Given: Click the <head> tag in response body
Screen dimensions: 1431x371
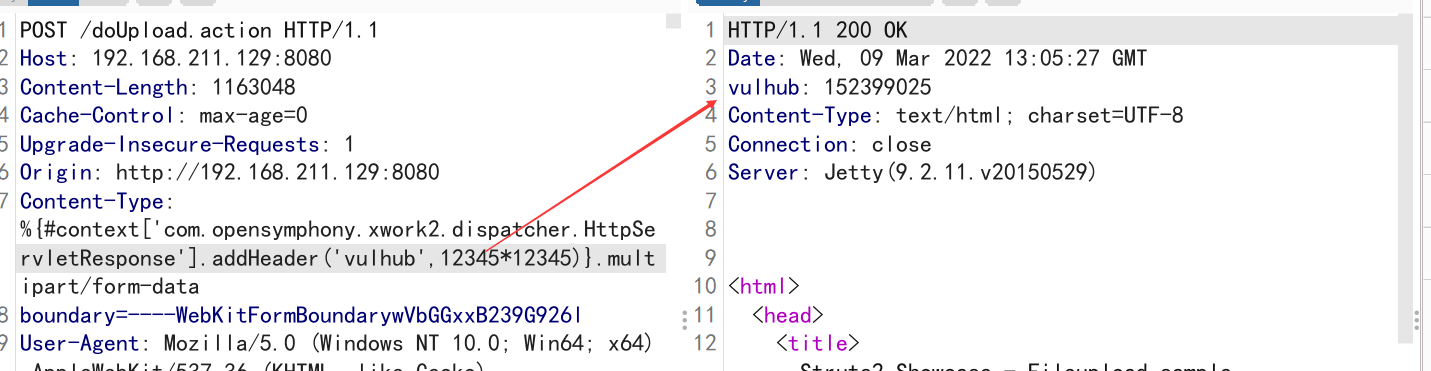Looking at the screenshot, I should [x=787, y=316].
